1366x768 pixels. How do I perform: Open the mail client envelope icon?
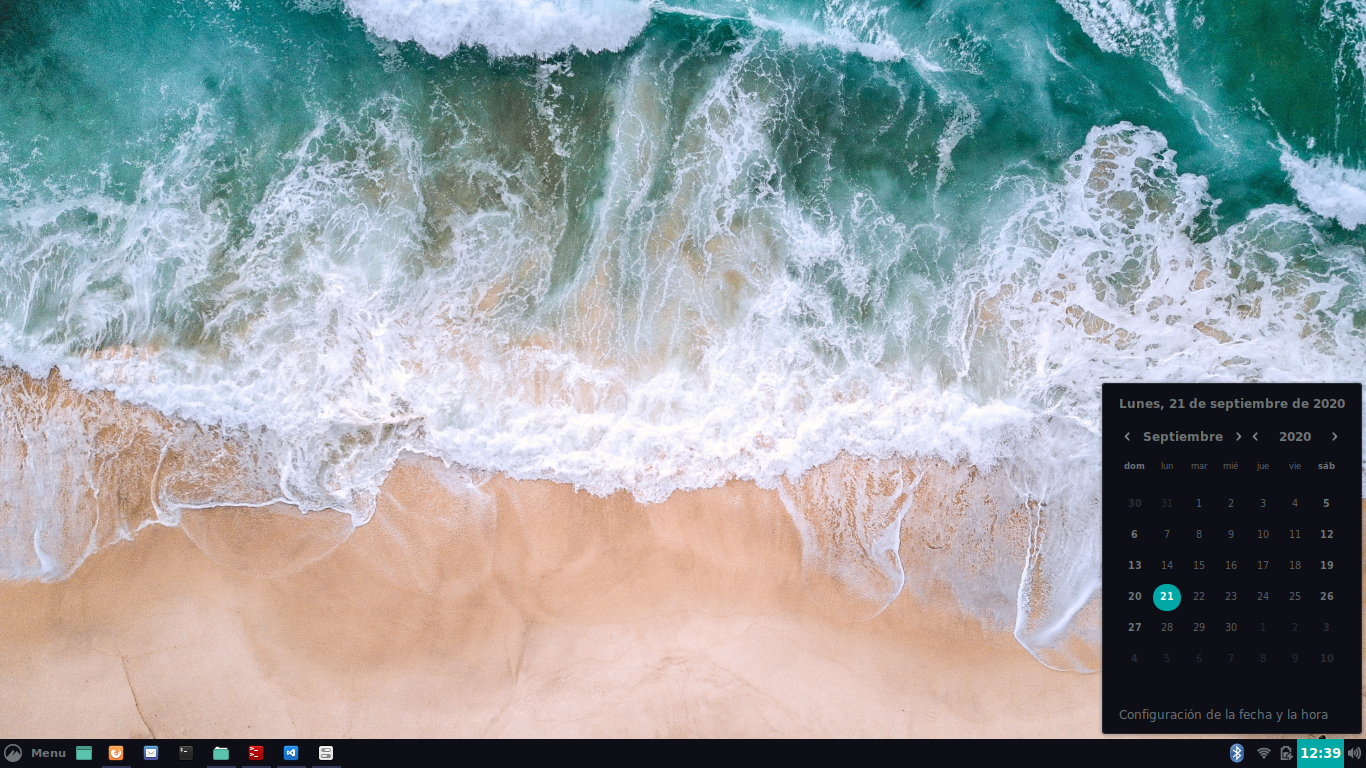click(151, 753)
